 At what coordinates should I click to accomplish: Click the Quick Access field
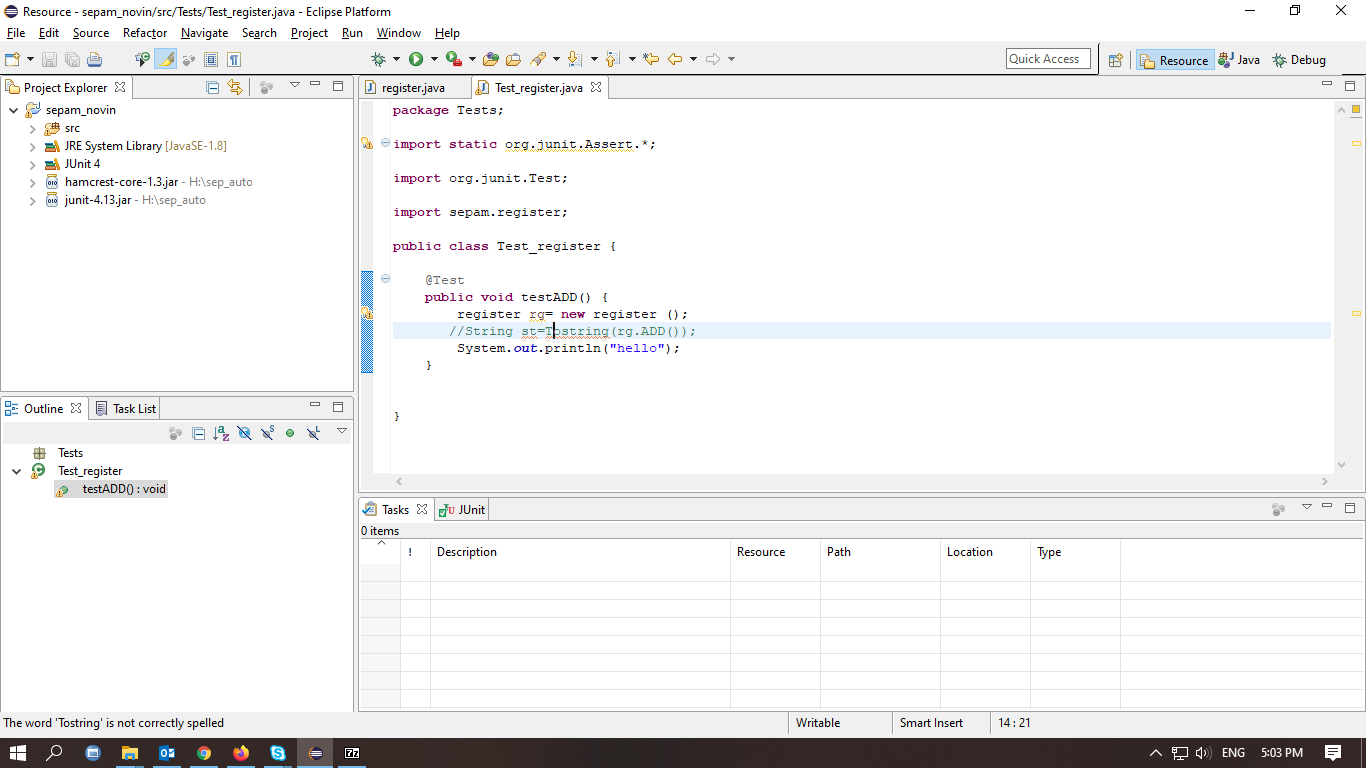point(1047,58)
